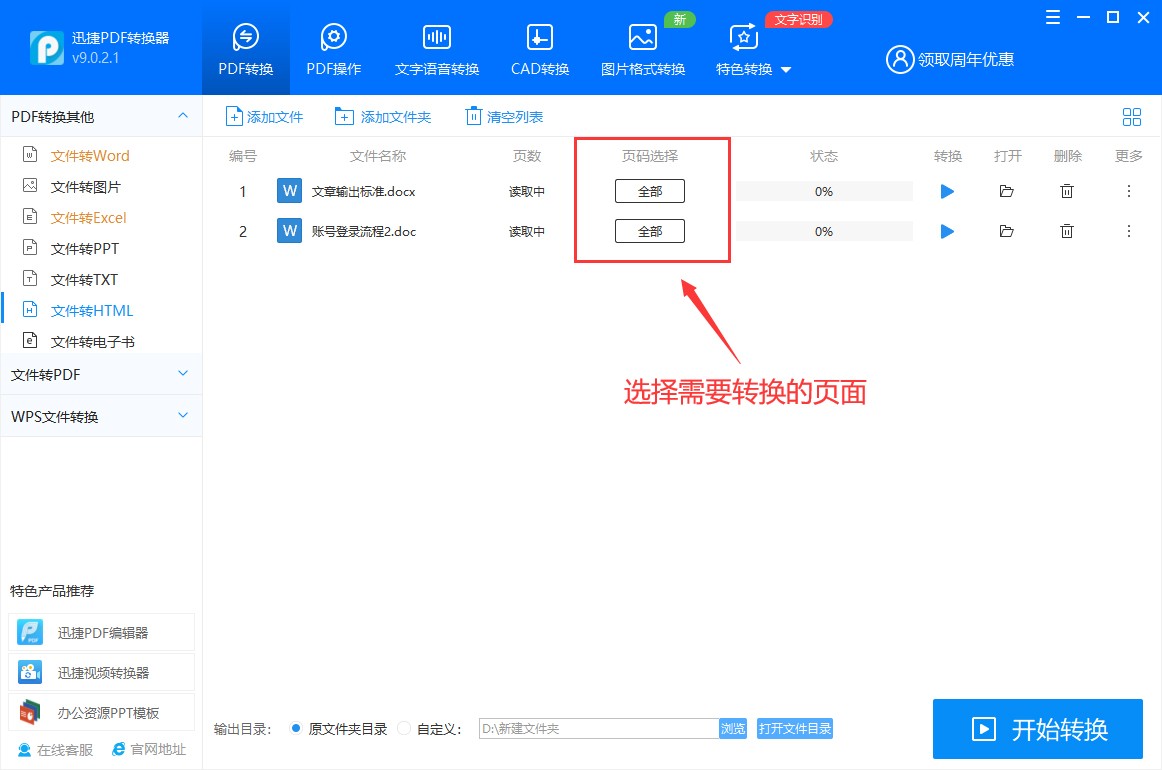Screen dimensions: 1162x770
Task: Open the 文字语音转换 tab
Action: click(436, 49)
